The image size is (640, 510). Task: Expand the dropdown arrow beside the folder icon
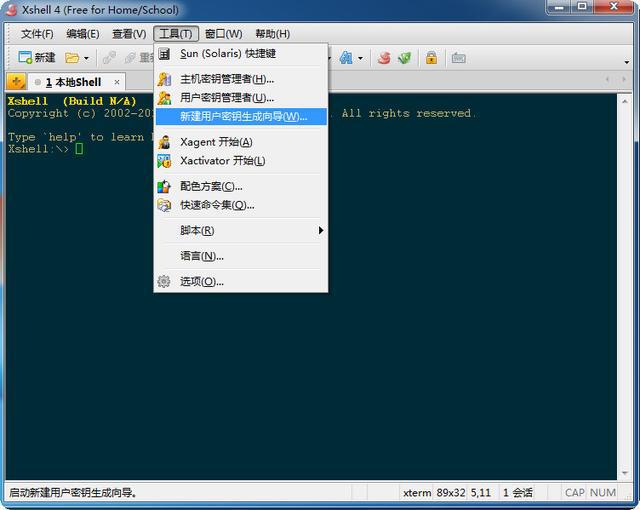pyautogui.click(x=86, y=58)
